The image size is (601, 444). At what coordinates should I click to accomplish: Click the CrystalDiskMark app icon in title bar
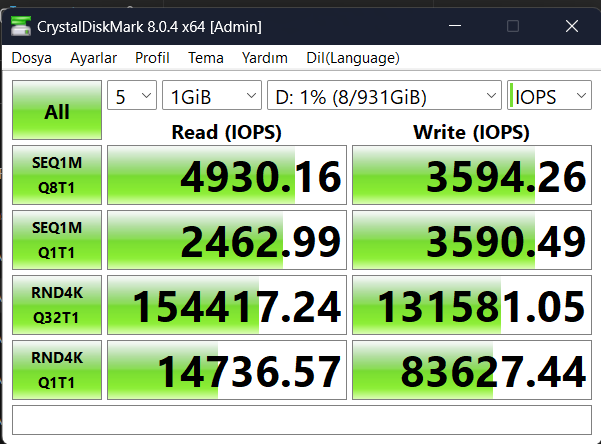pyautogui.click(x=21, y=26)
